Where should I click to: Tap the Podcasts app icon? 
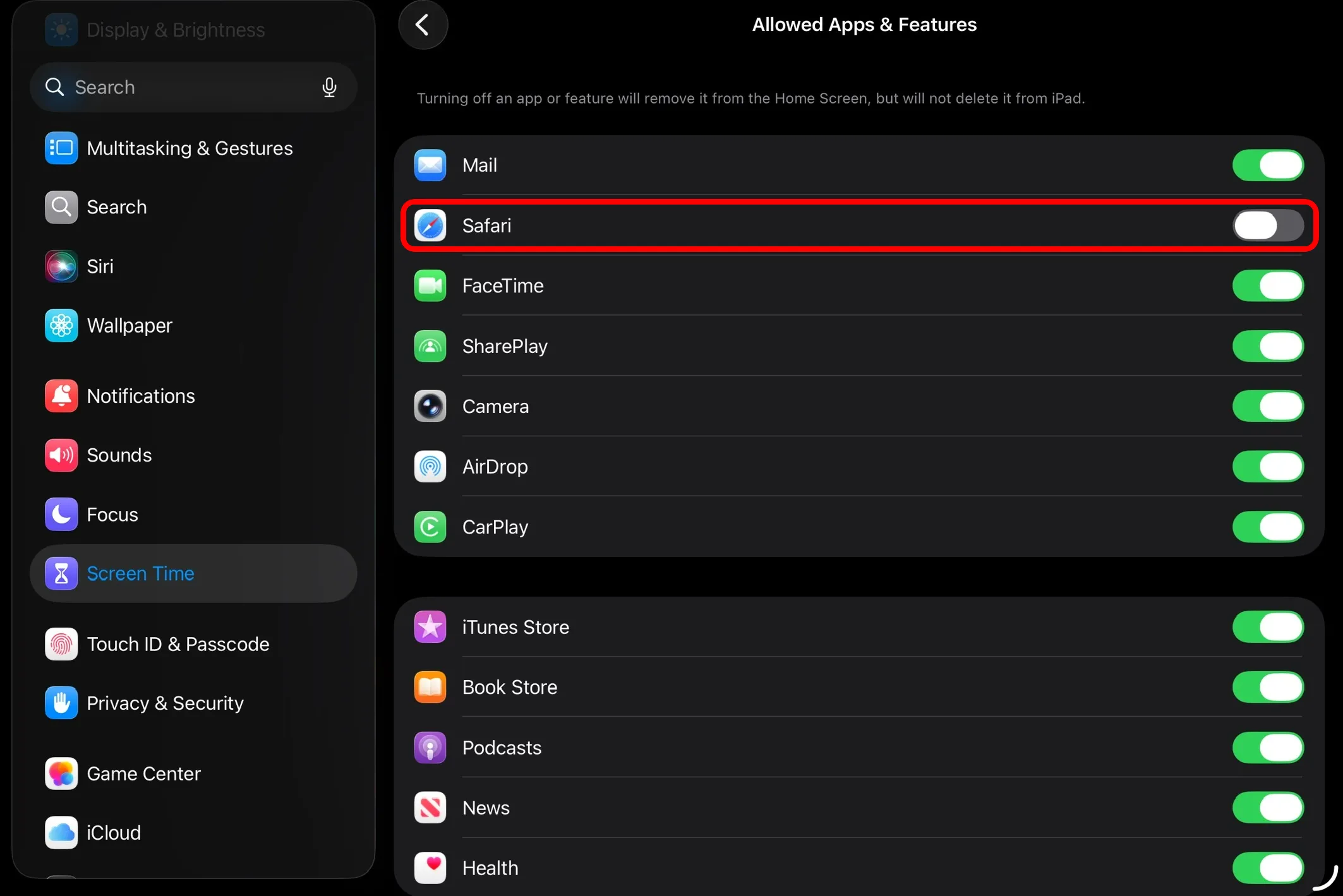point(430,748)
